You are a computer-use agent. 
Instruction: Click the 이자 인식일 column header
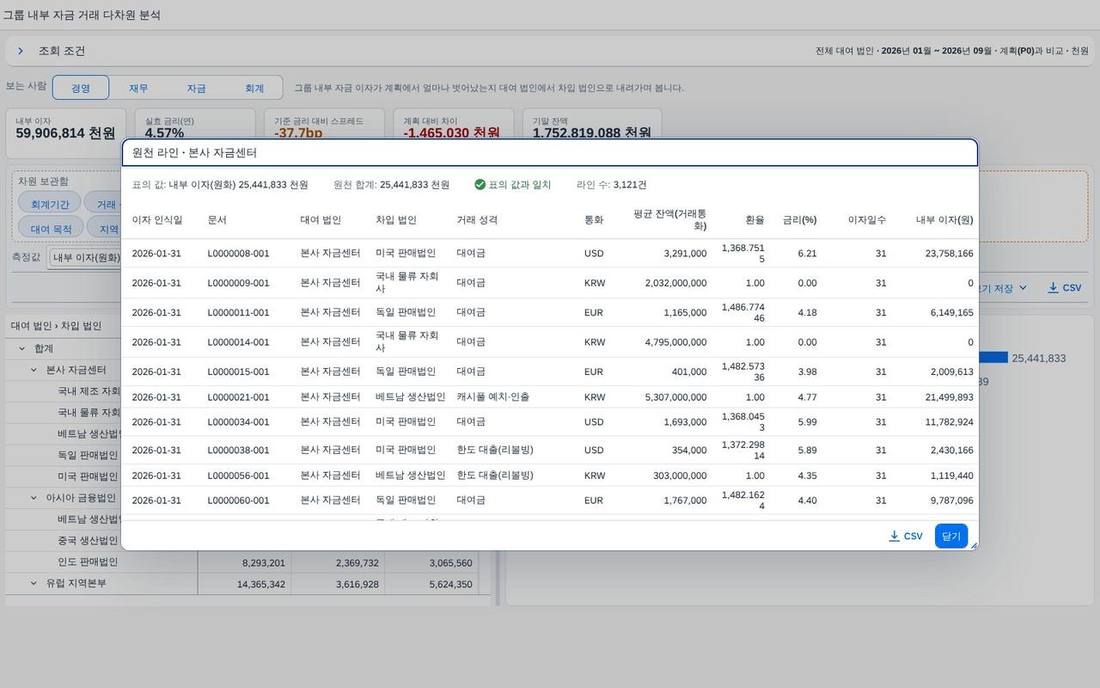tap(157, 220)
